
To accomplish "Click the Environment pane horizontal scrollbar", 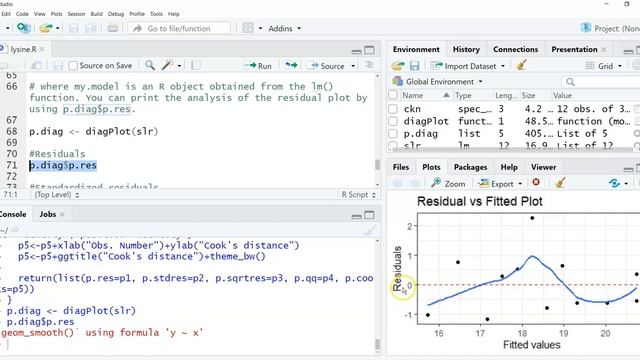I will click(x=509, y=149).
